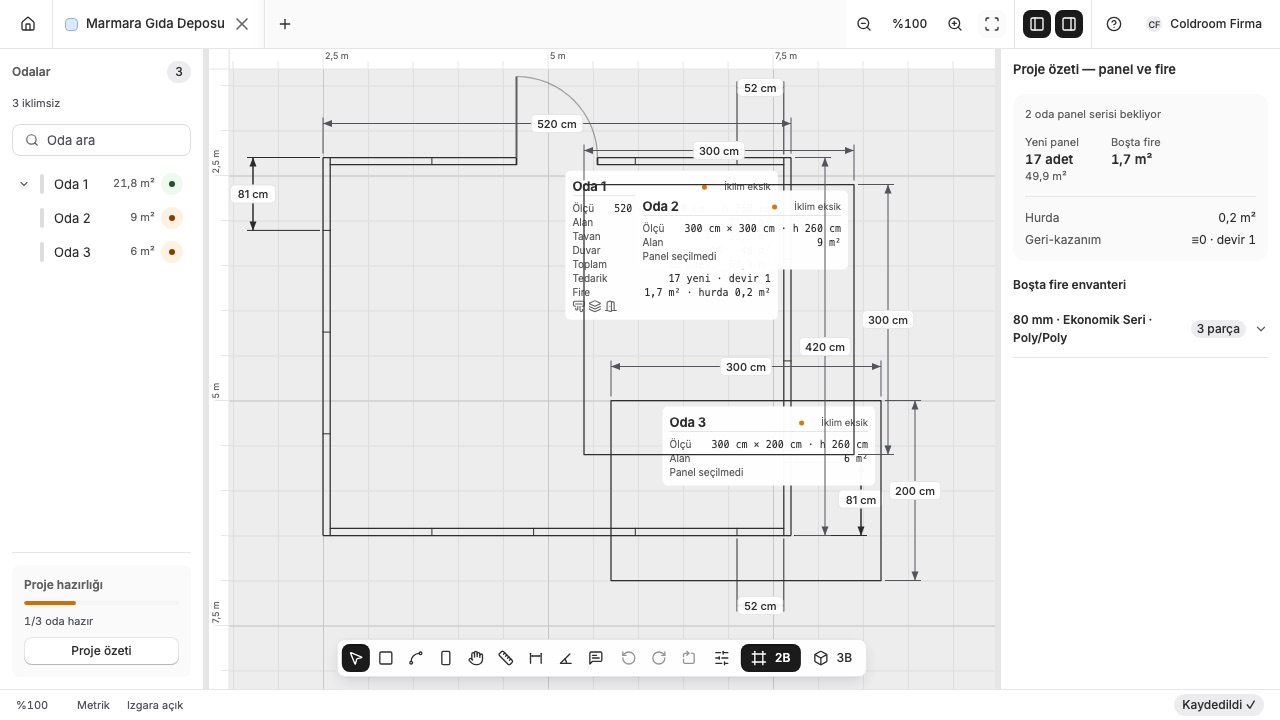Click the Proje özeti button
This screenshot has width=1280, height=720.
101,651
